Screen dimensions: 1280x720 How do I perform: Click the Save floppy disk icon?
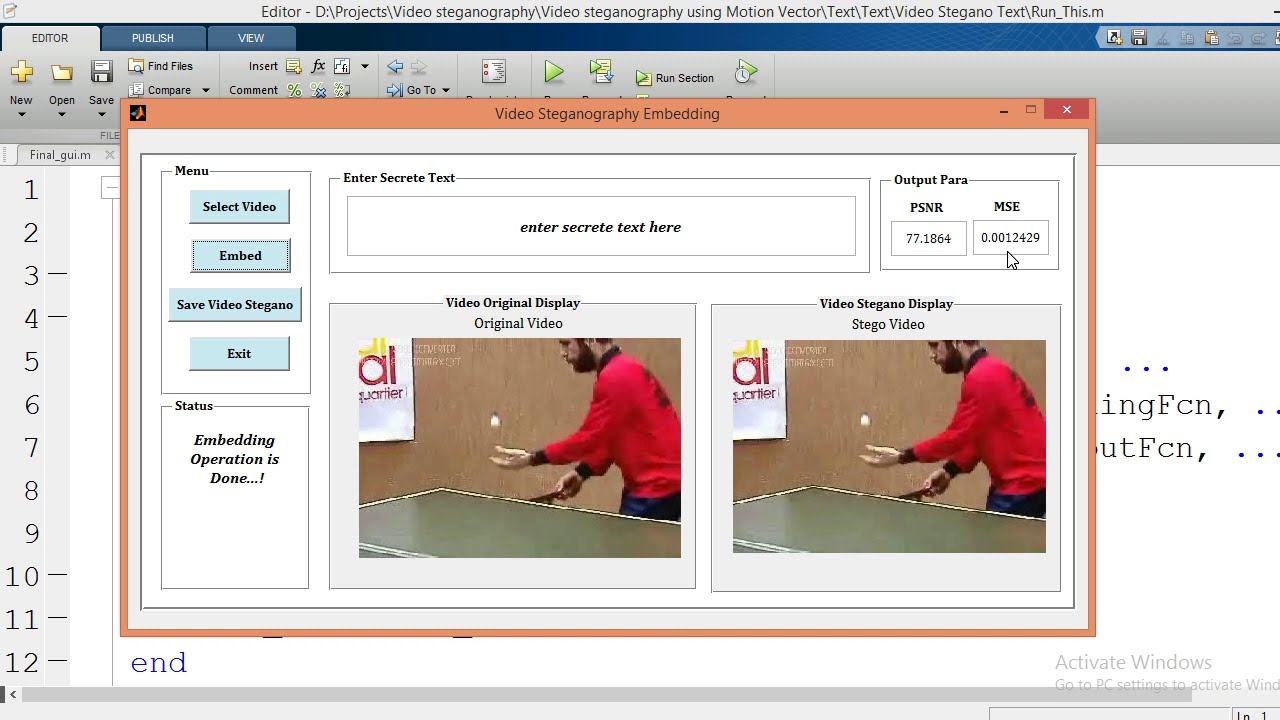(x=101, y=72)
